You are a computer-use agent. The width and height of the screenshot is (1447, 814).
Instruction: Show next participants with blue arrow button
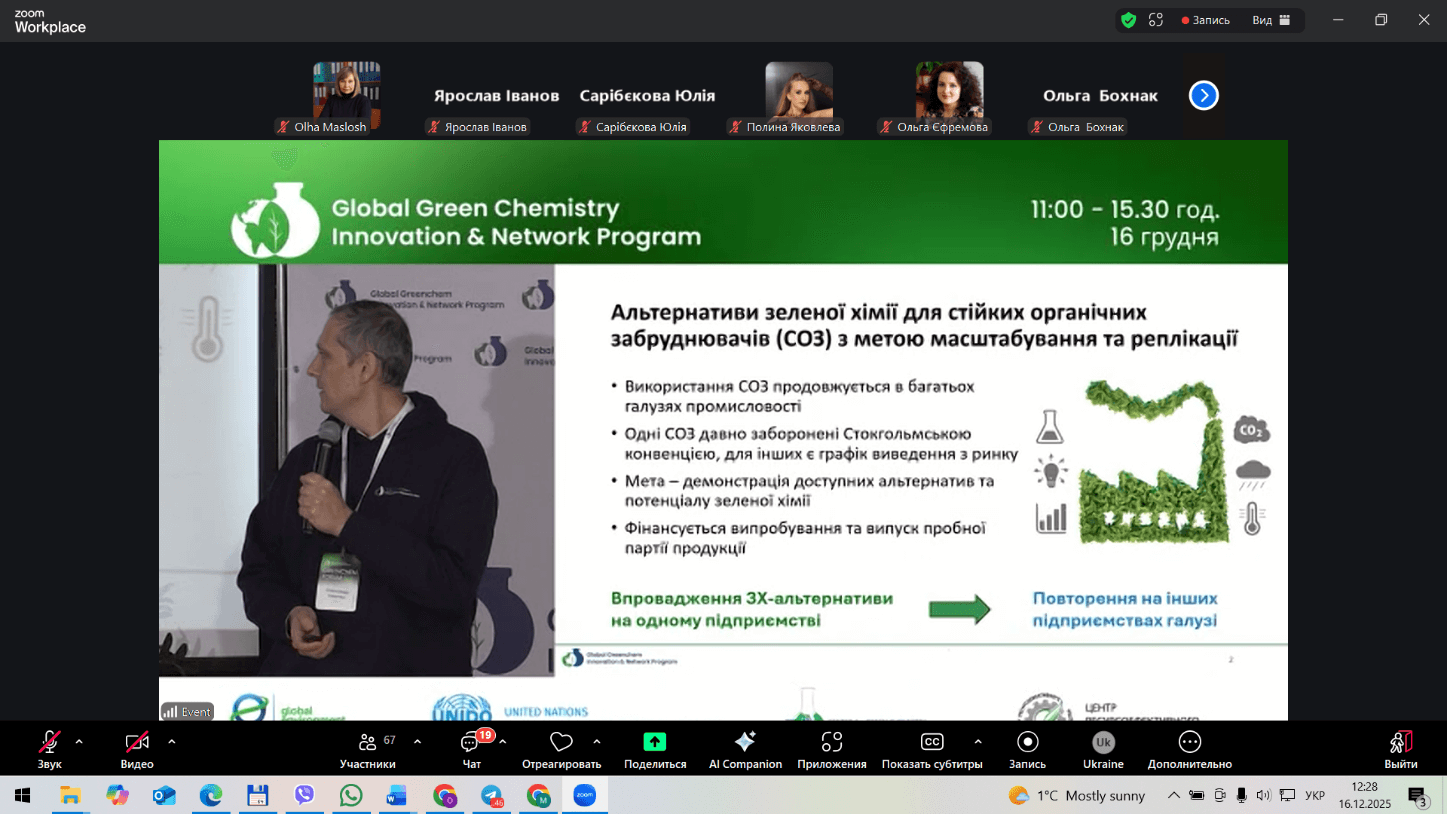coord(1203,96)
